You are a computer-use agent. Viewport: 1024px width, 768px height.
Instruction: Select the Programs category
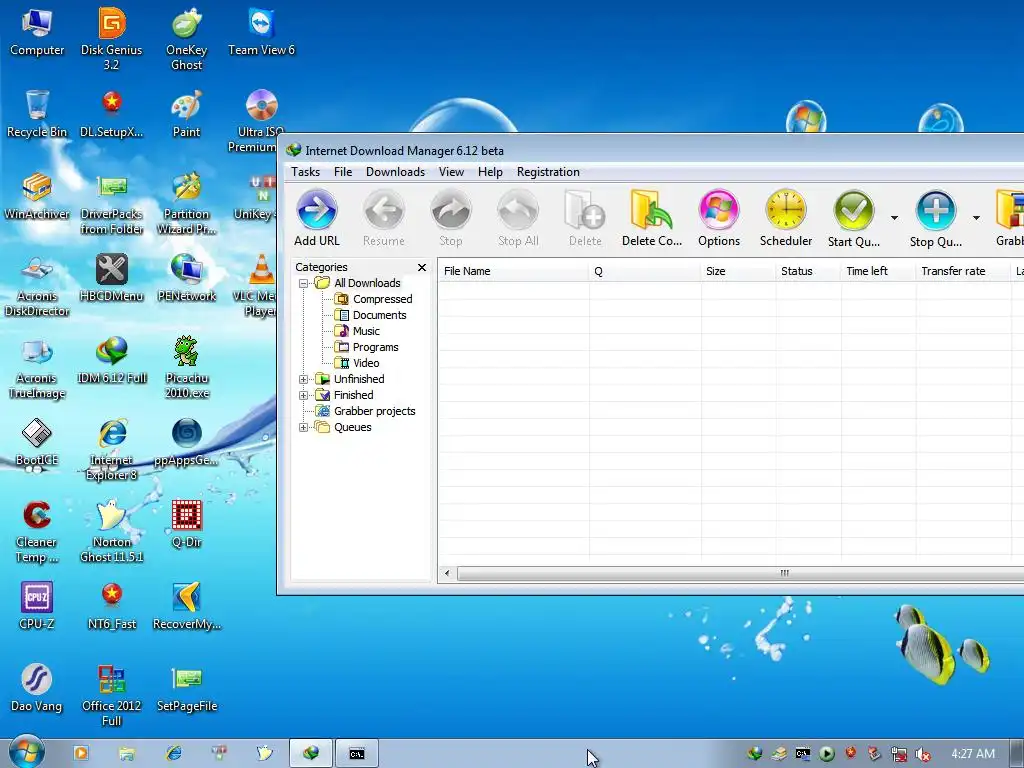pyautogui.click(x=366, y=347)
